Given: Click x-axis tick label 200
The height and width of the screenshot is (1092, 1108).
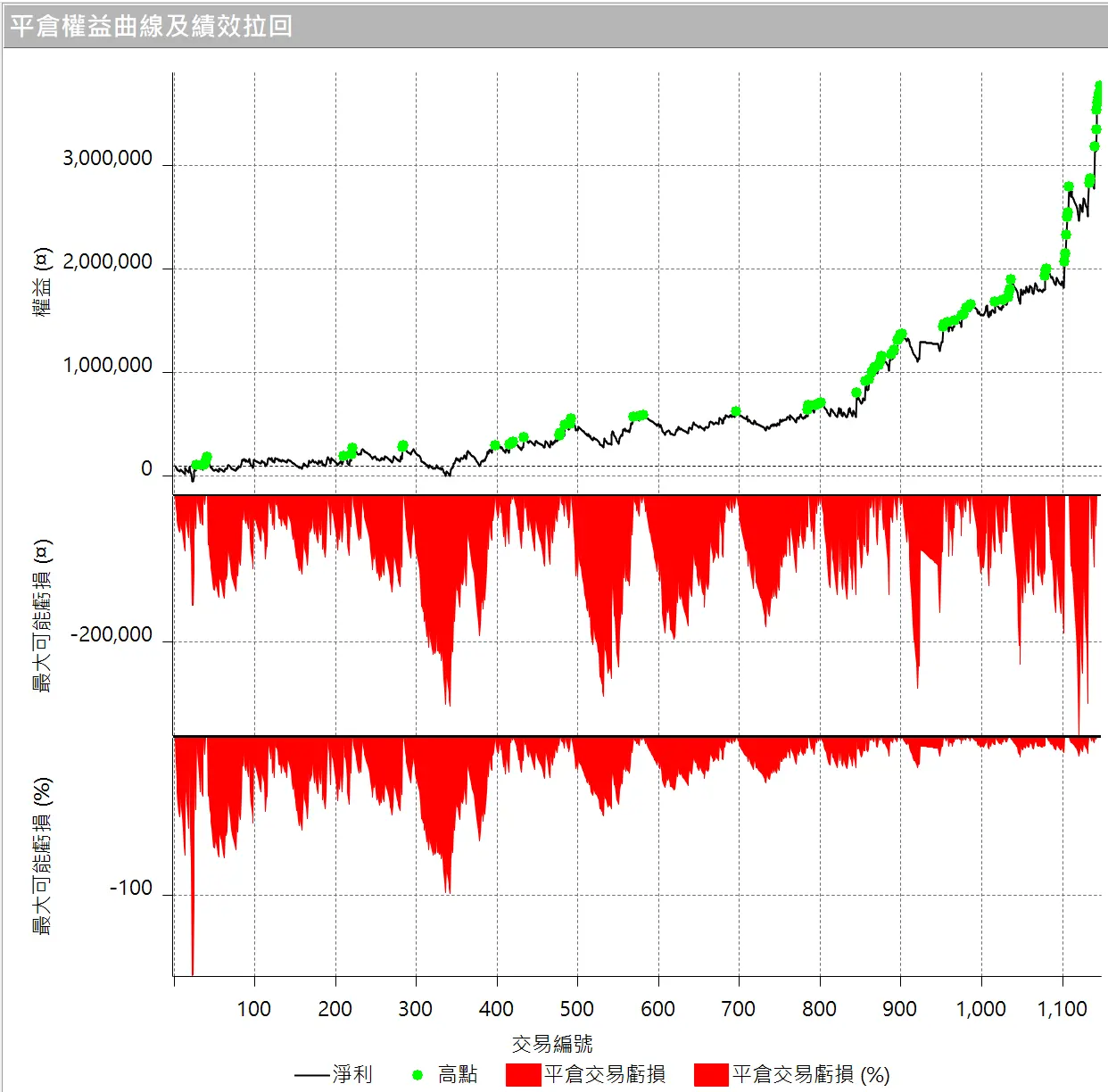Looking at the screenshot, I should [x=335, y=1009].
